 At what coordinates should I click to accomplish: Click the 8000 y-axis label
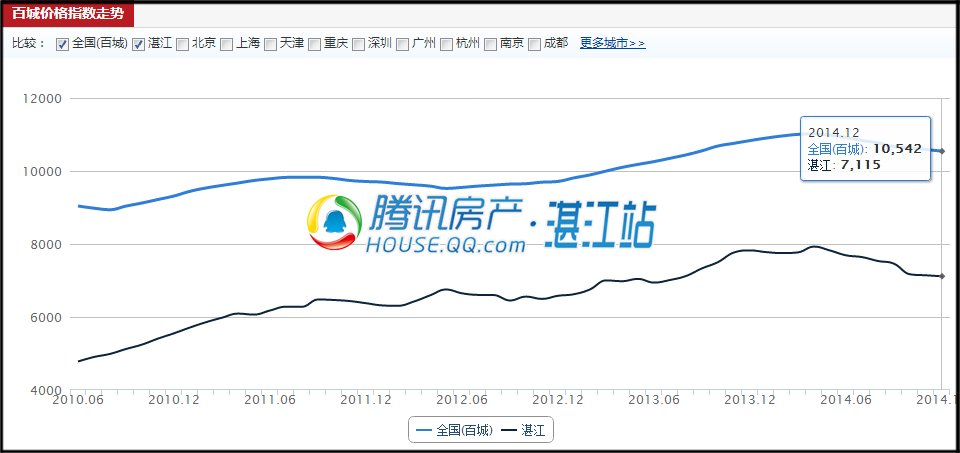pyautogui.click(x=45, y=245)
